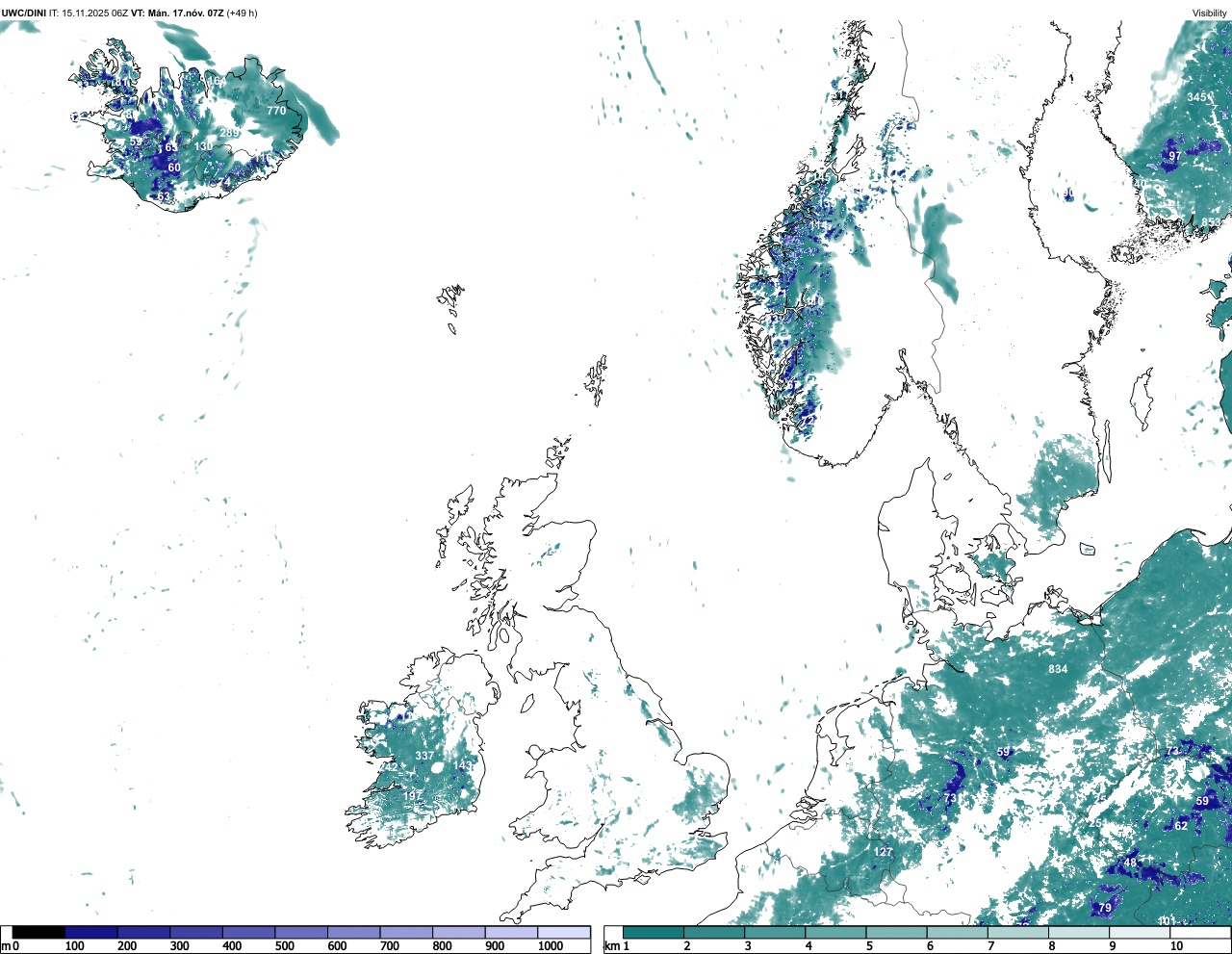
Task: Click the '1000' tick label on the metre scale
Action: point(551,946)
